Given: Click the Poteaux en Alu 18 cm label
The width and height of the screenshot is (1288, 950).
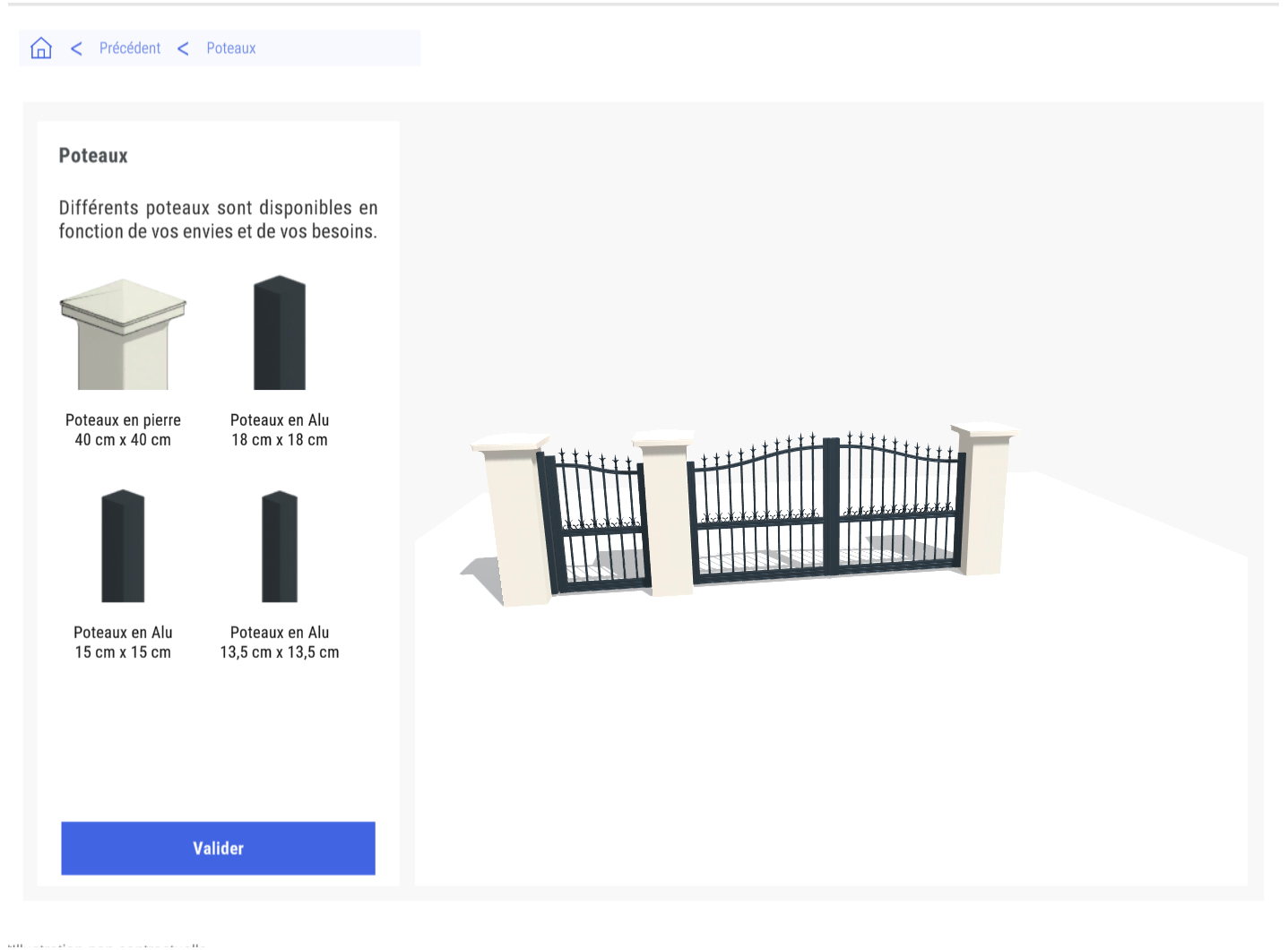Looking at the screenshot, I should point(280,430).
